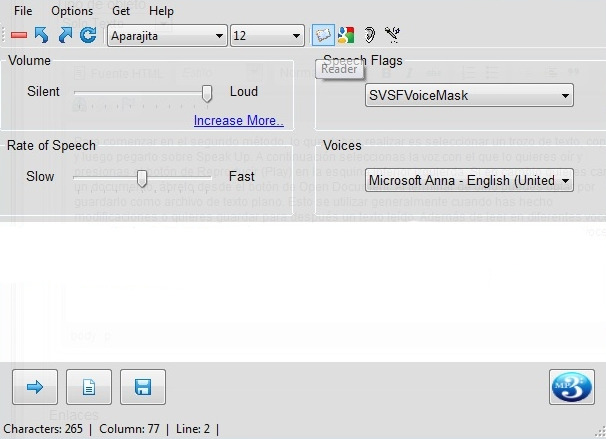Click the redo arrow icon
Viewport: 606px width, 439px height.
tap(64, 36)
